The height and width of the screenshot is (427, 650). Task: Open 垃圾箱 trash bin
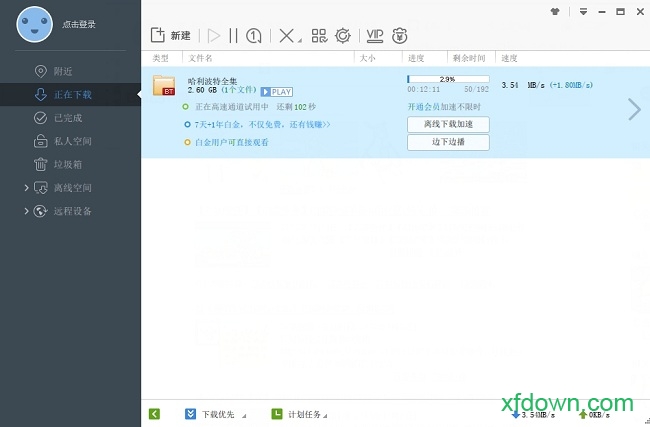pos(70,165)
